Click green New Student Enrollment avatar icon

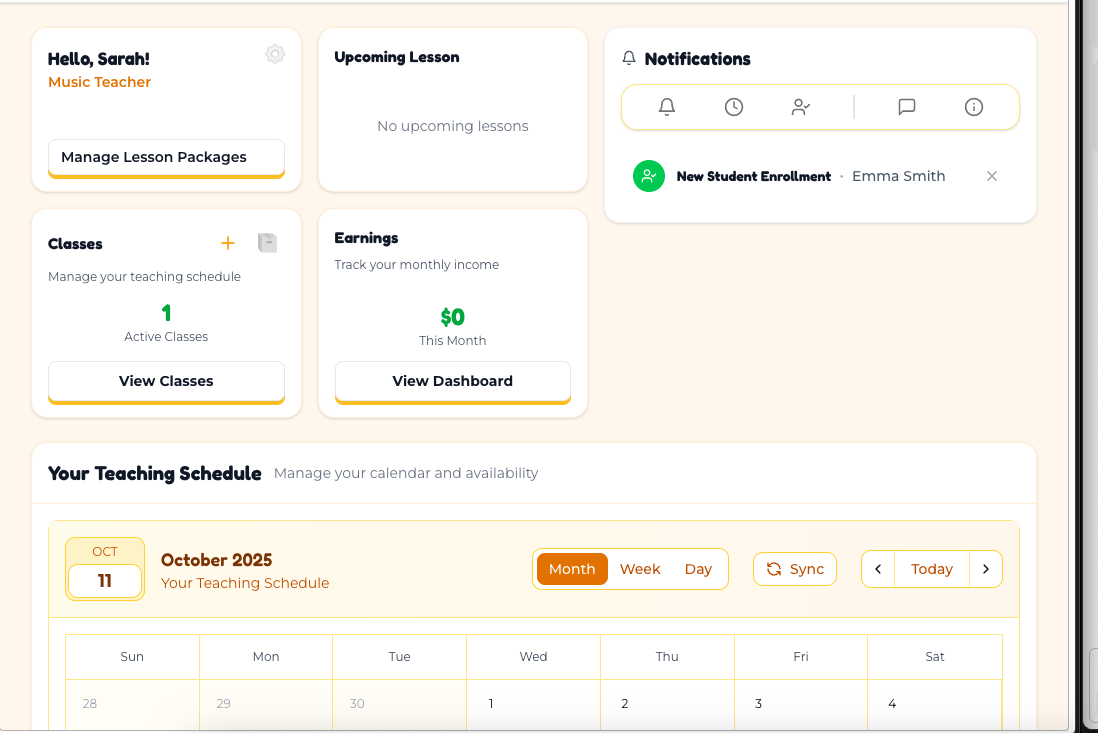click(x=649, y=176)
